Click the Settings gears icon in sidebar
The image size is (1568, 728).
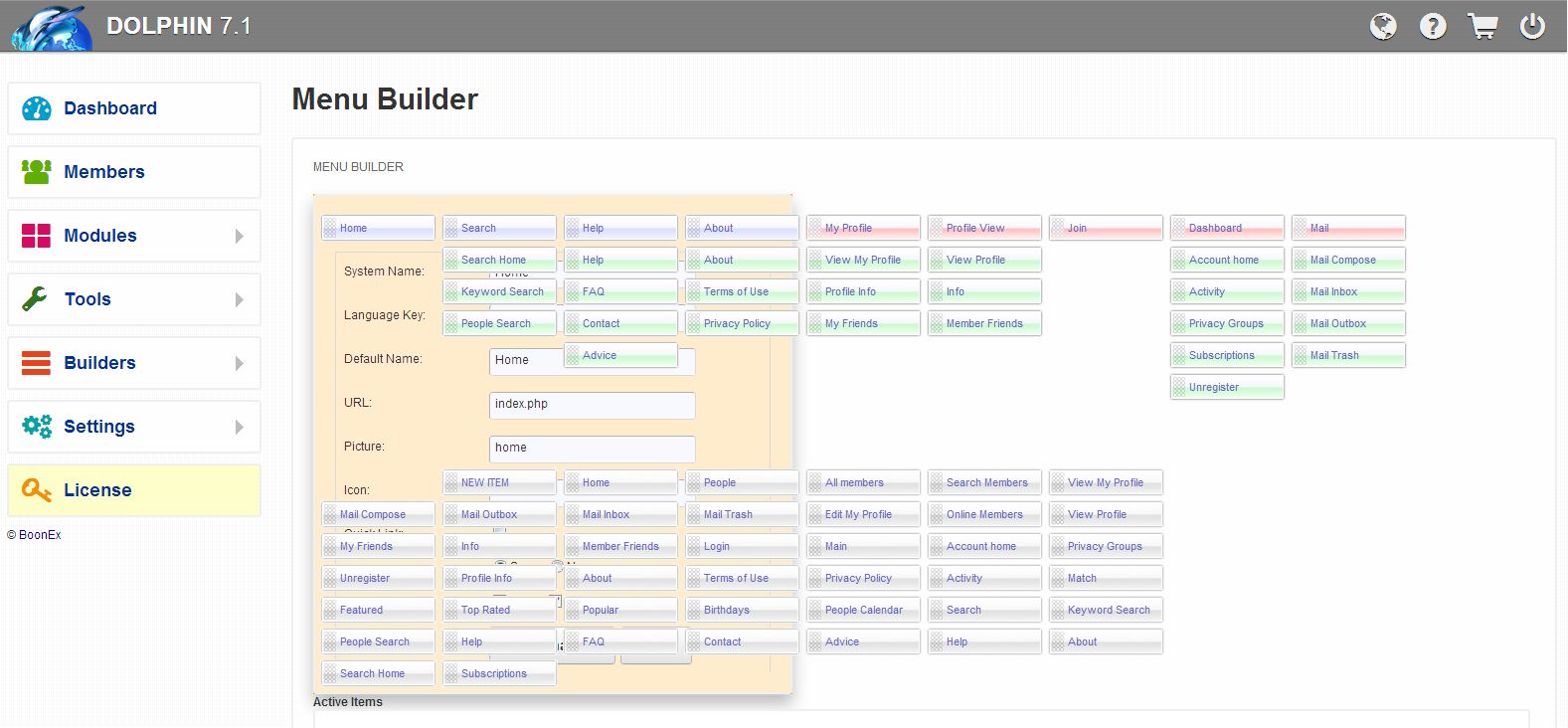coord(36,427)
